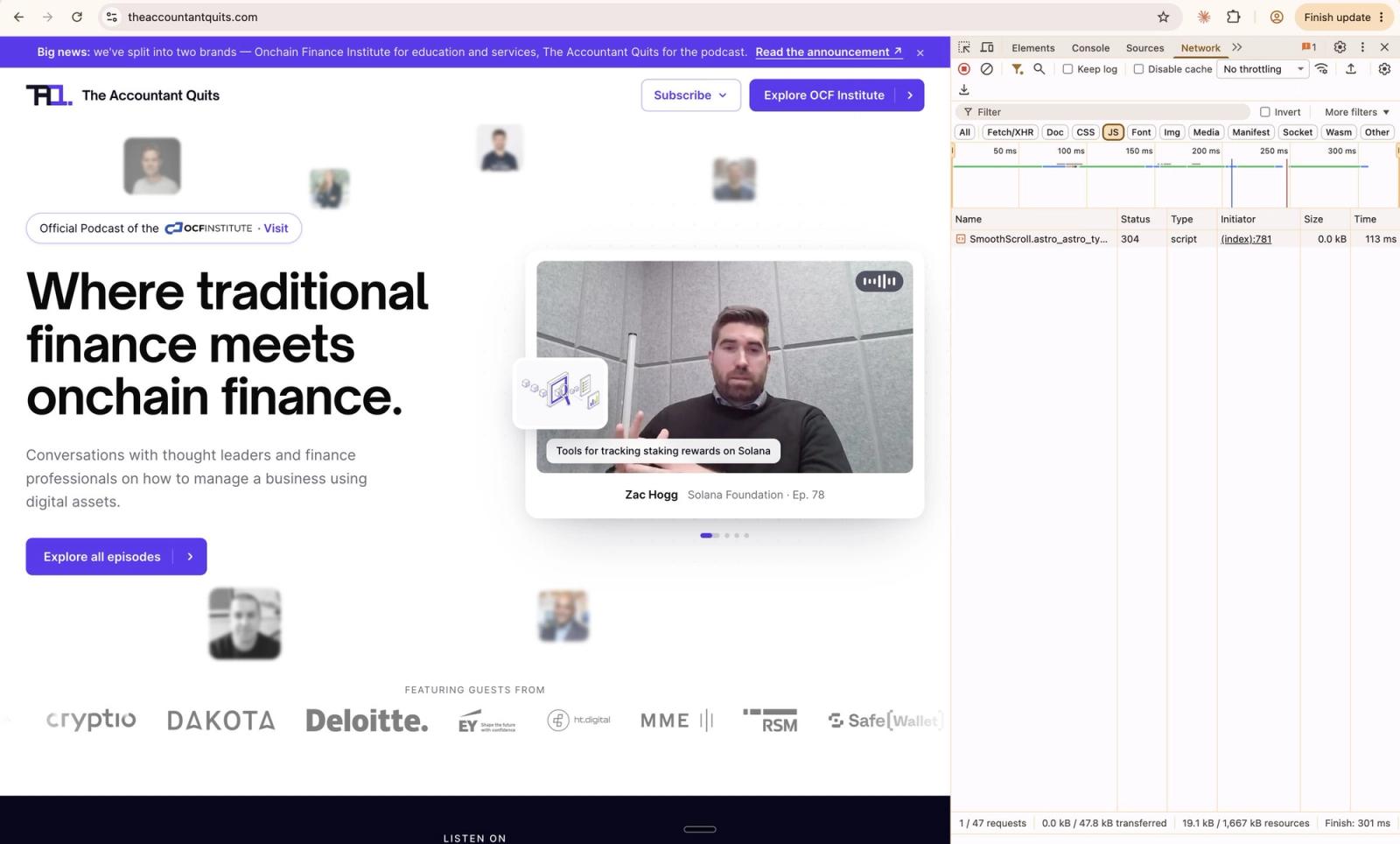This screenshot has height=844, width=1400.
Task: Open the DevTools three-dot customize menu
Action: [x=1362, y=47]
